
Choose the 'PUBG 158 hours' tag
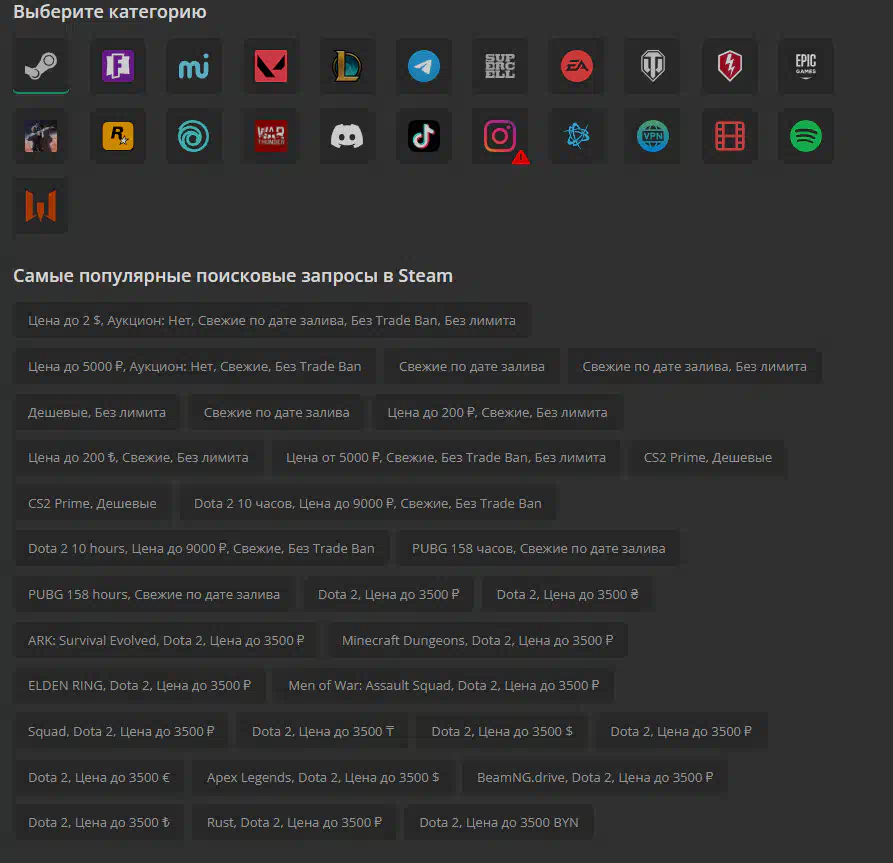154,595
